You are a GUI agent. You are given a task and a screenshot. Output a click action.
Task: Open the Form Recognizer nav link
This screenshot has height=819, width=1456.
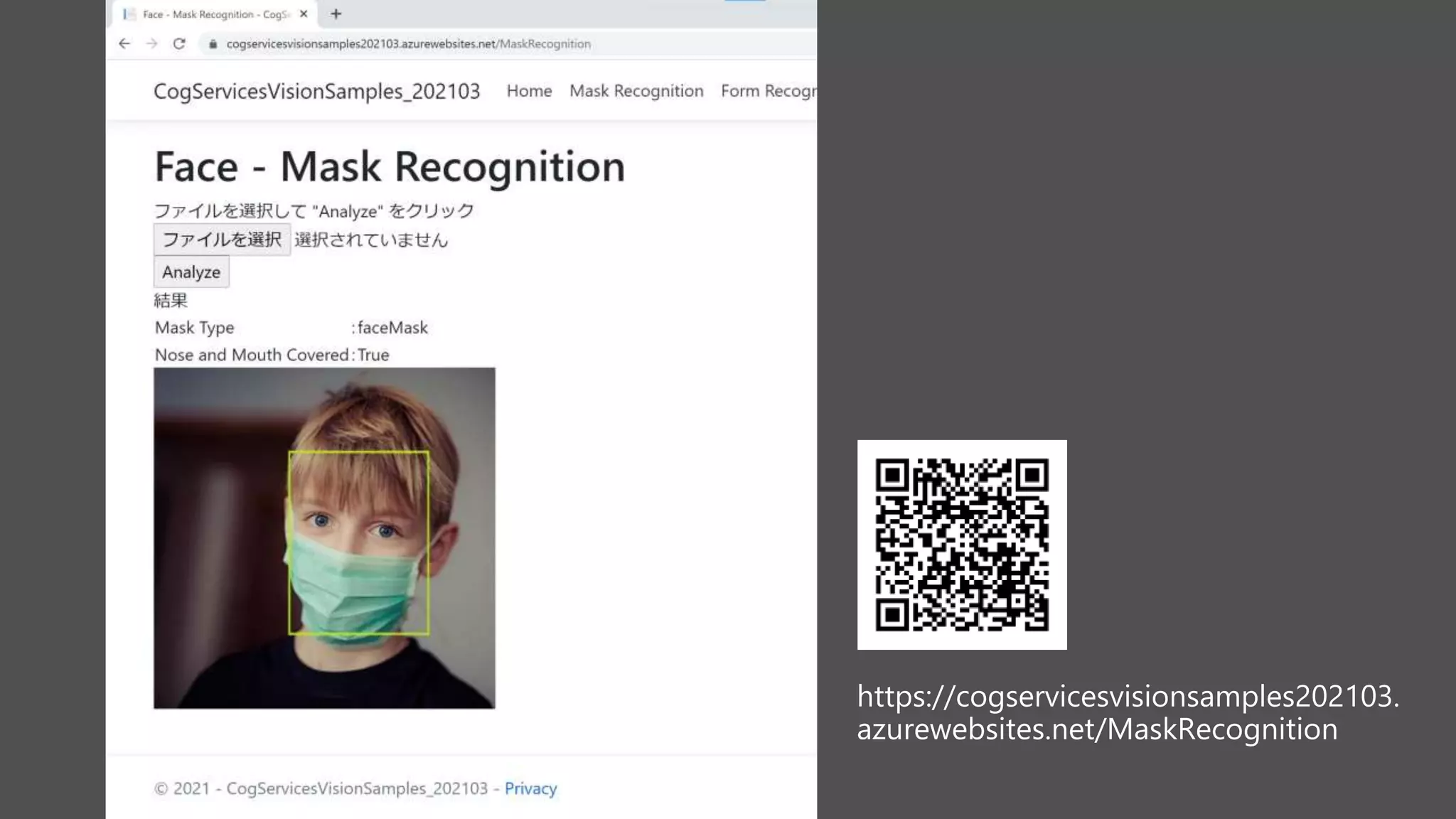(x=768, y=91)
